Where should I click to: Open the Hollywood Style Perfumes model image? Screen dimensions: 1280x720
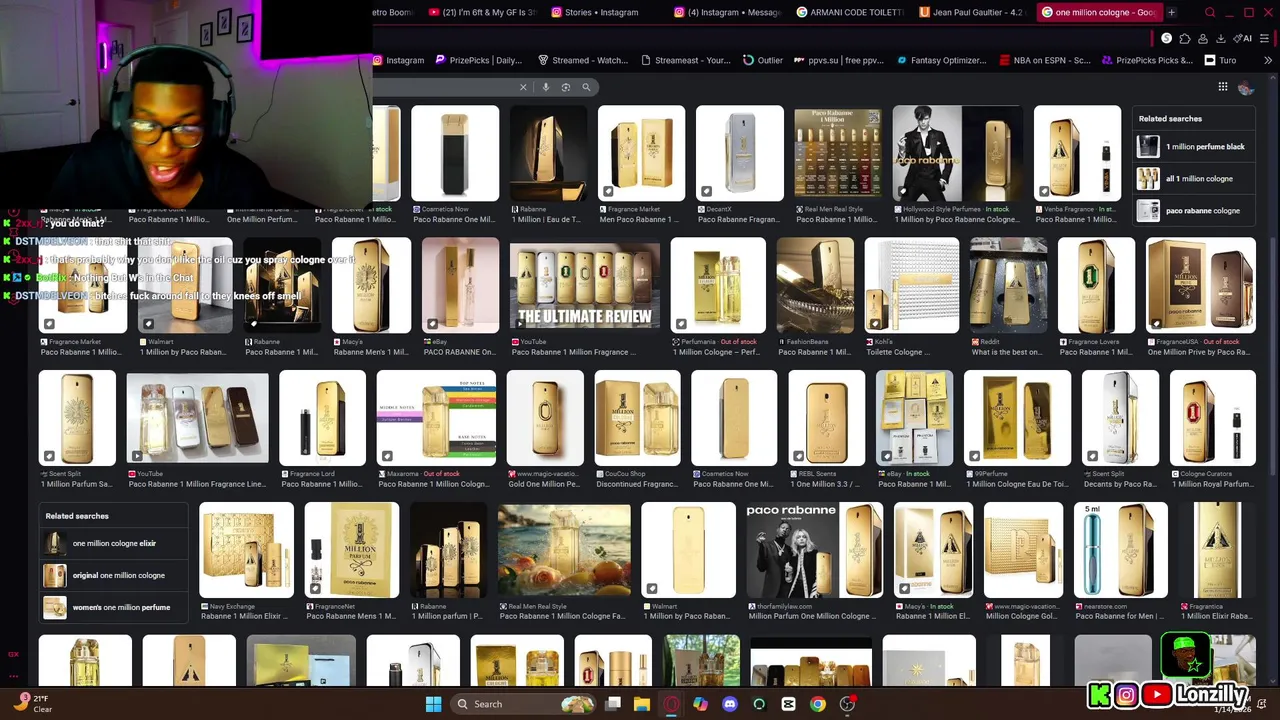[x=957, y=153]
